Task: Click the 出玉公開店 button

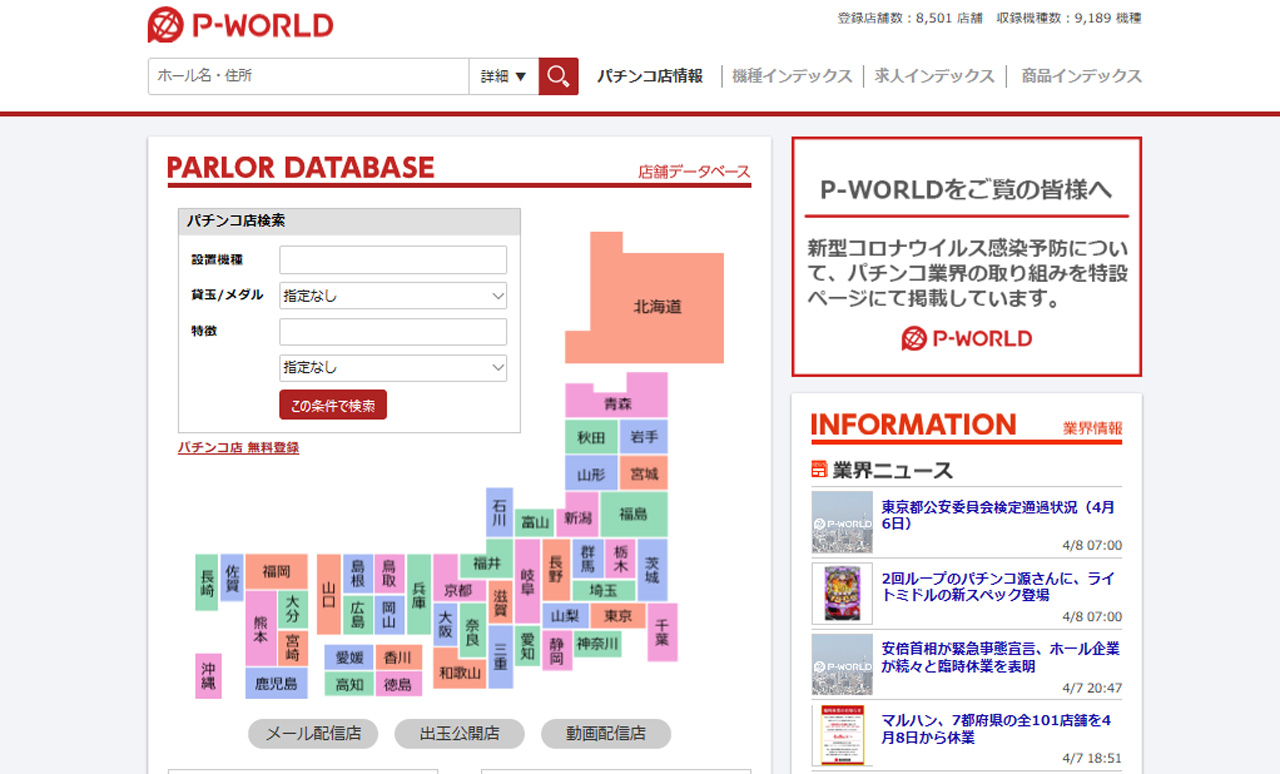Action: click(459, 733)
